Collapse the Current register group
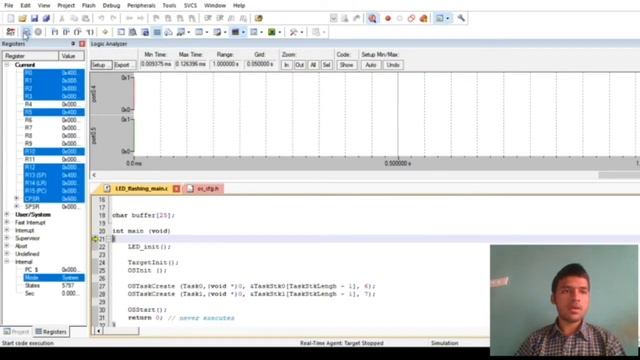 pos(7,65)
